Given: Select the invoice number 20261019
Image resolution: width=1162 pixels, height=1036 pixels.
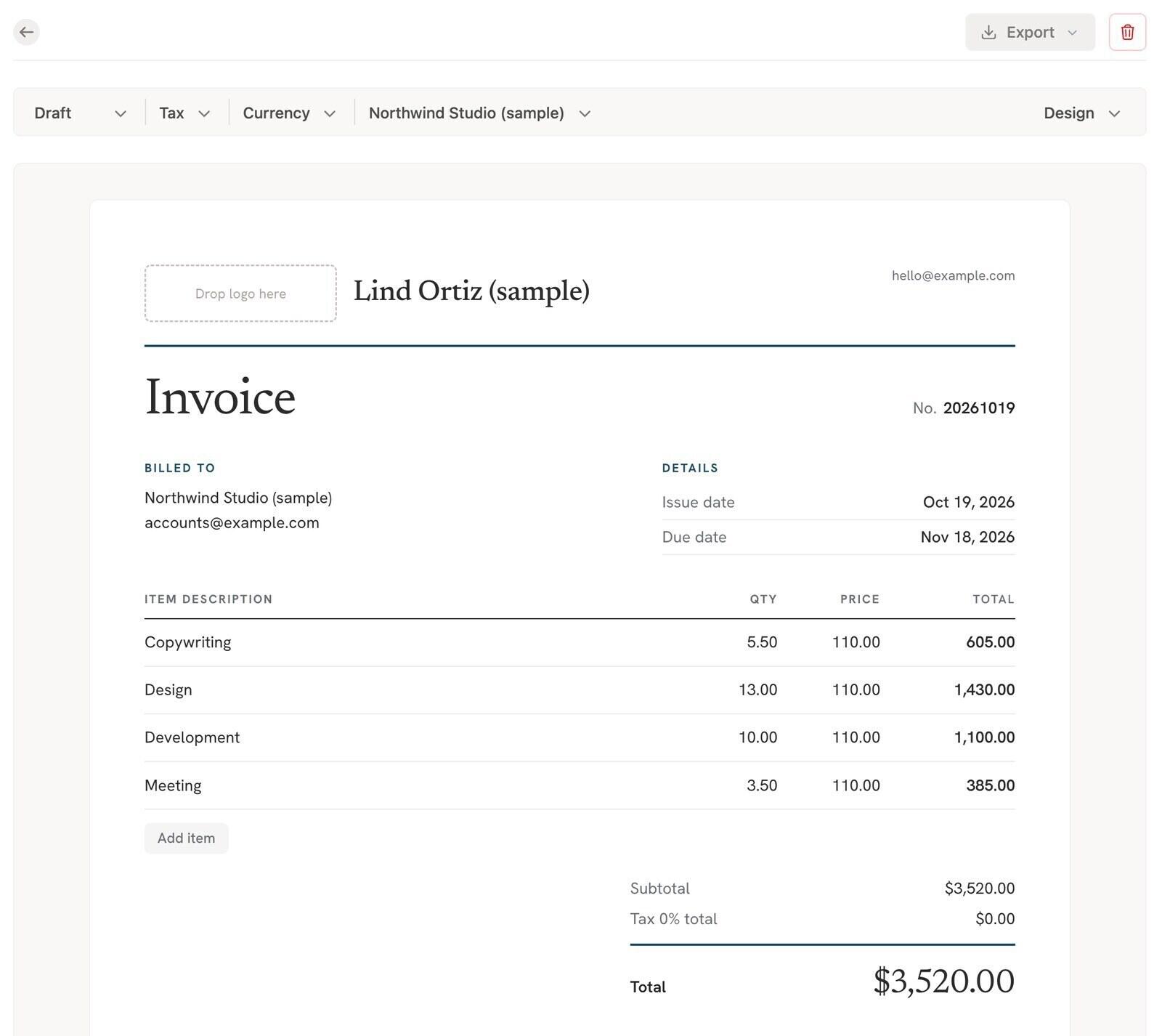Looking at the screenshot, I should click(978, 408).
